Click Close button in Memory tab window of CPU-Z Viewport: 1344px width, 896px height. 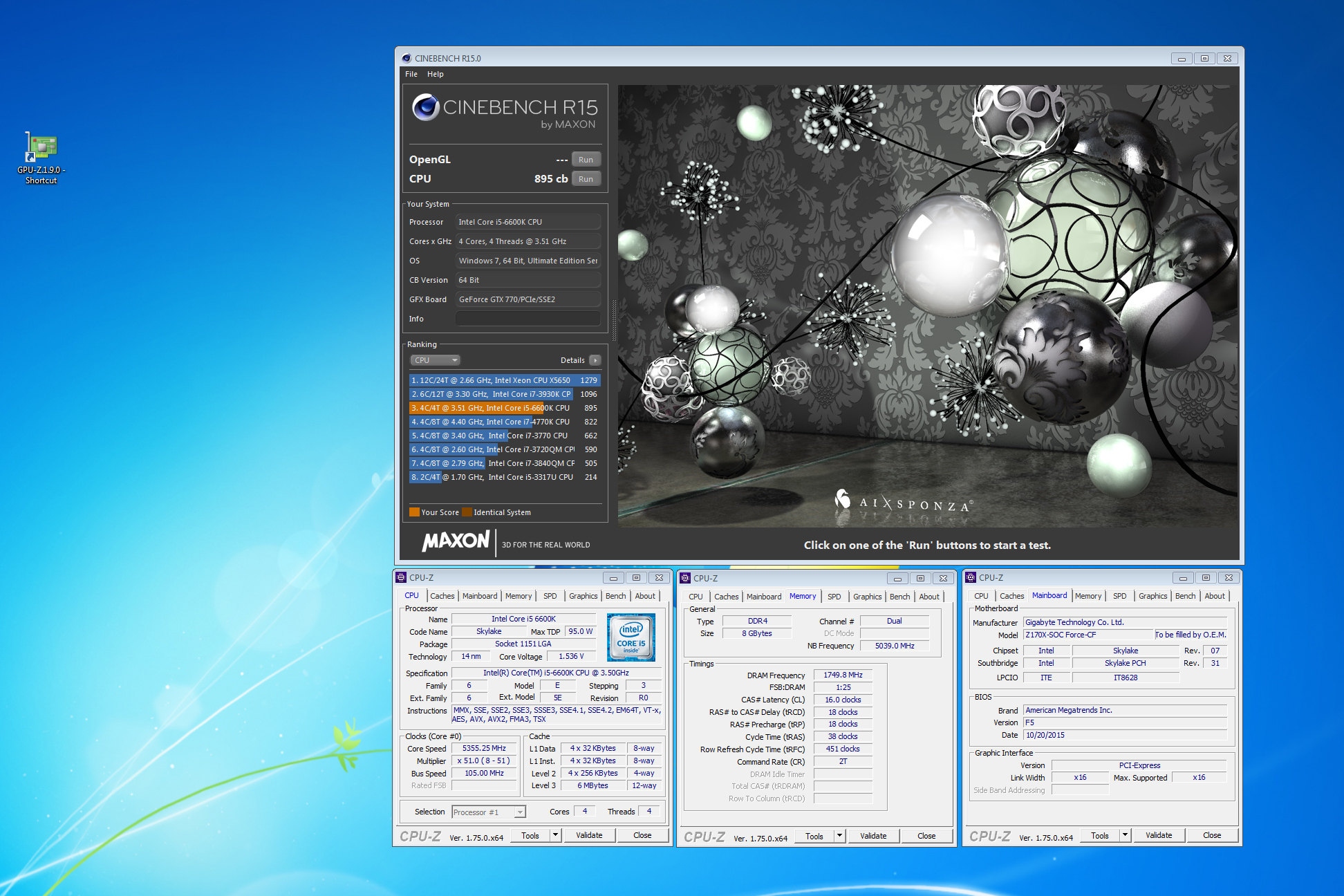(x=926, y=836)
